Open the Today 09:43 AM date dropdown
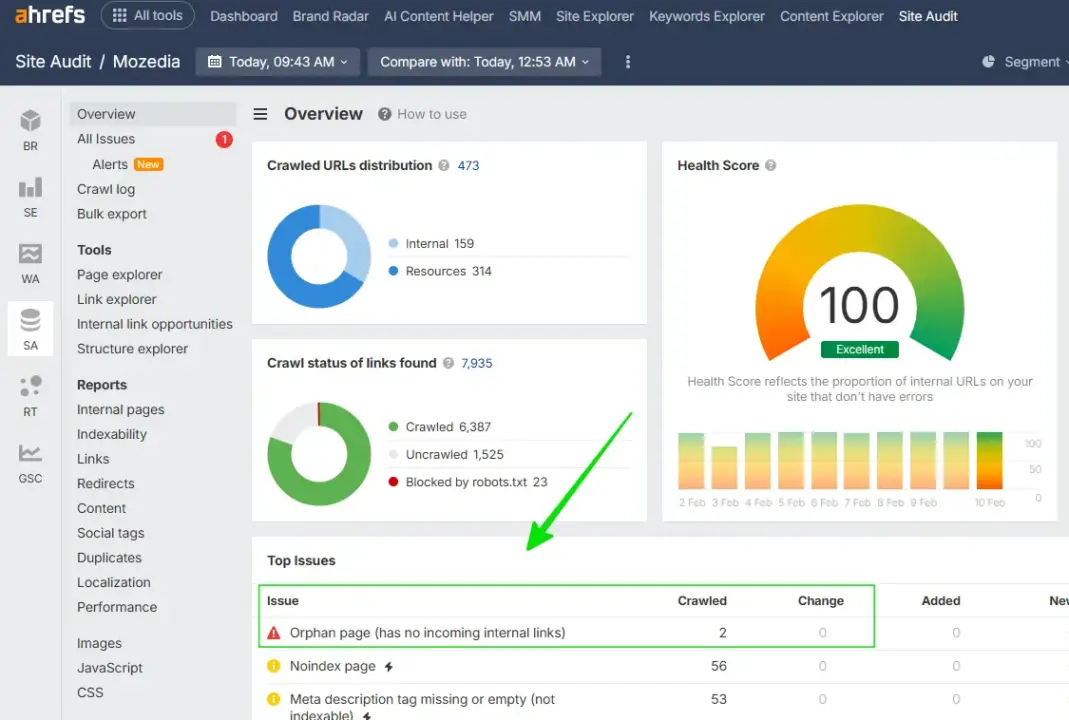The height and width of the screenshot is (720, 1069). [x=283, y=61]
